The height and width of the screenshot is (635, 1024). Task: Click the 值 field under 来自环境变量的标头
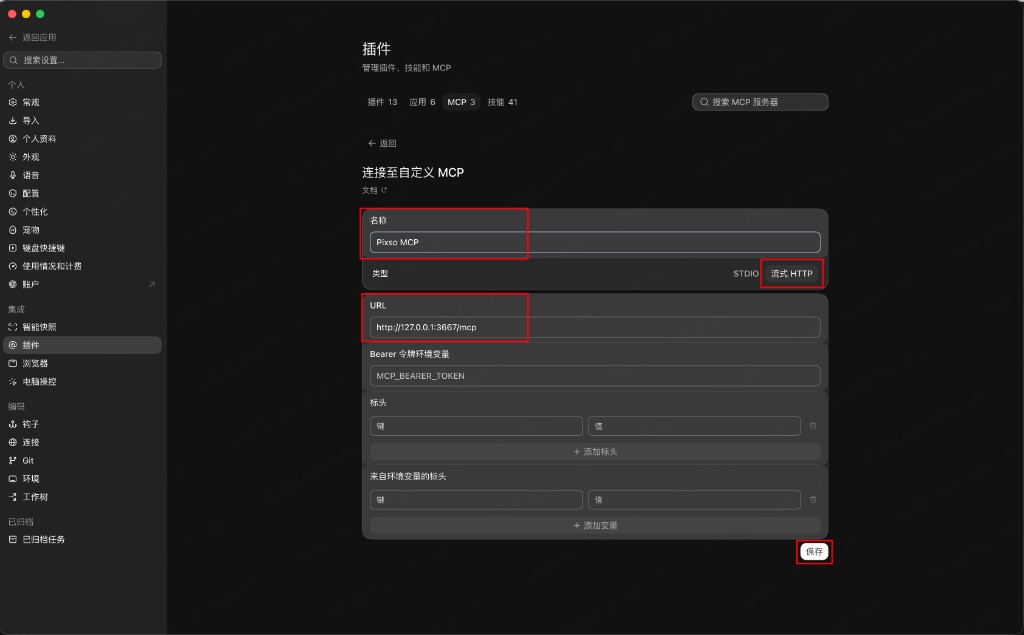coord(694,500)
